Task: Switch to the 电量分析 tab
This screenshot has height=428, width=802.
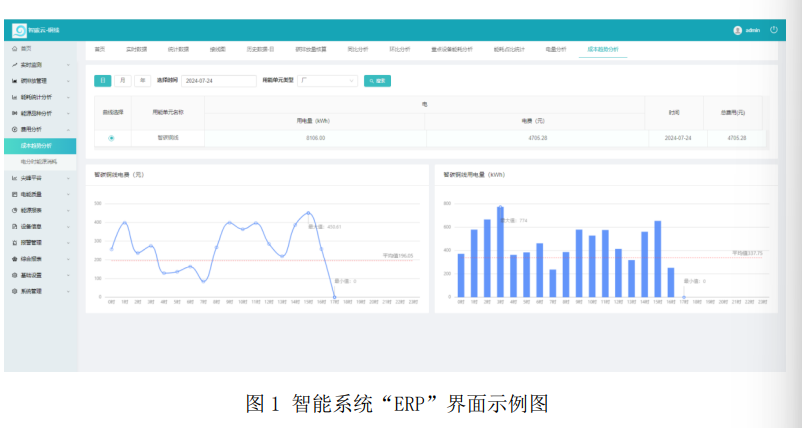Action: pos(555,48)
